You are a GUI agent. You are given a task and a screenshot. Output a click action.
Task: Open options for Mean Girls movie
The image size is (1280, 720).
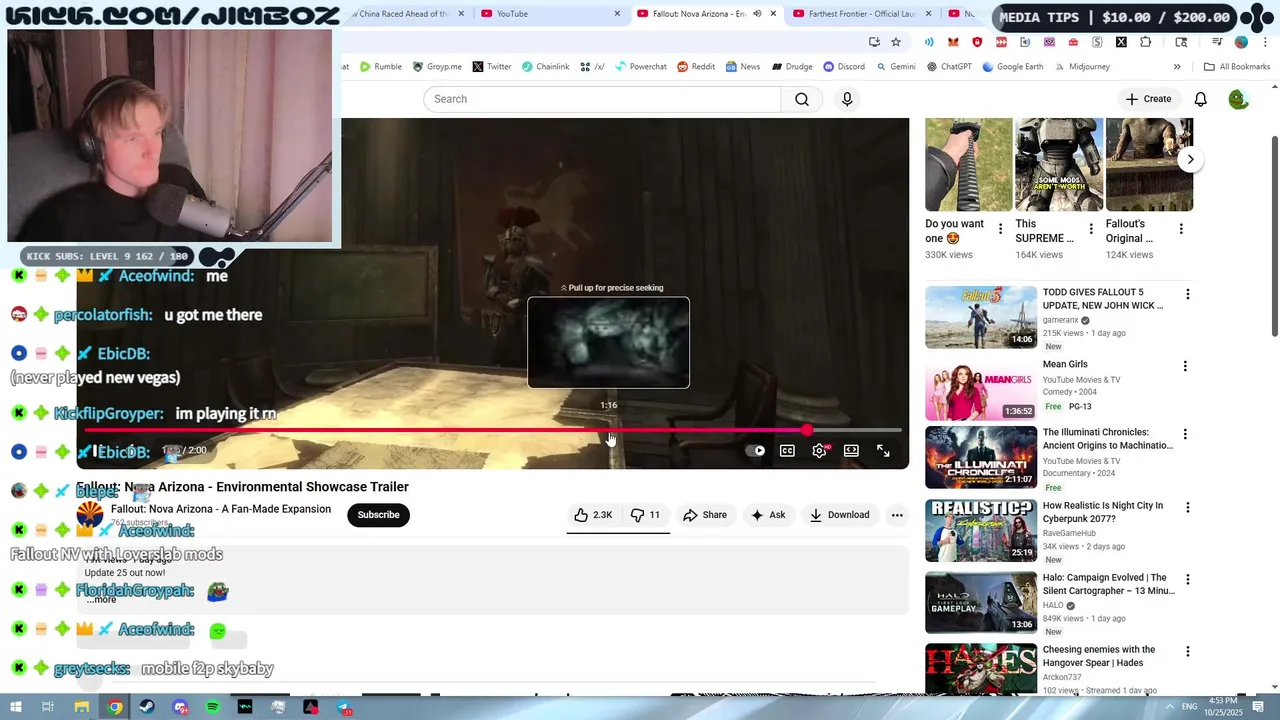tap(1185, 367)
